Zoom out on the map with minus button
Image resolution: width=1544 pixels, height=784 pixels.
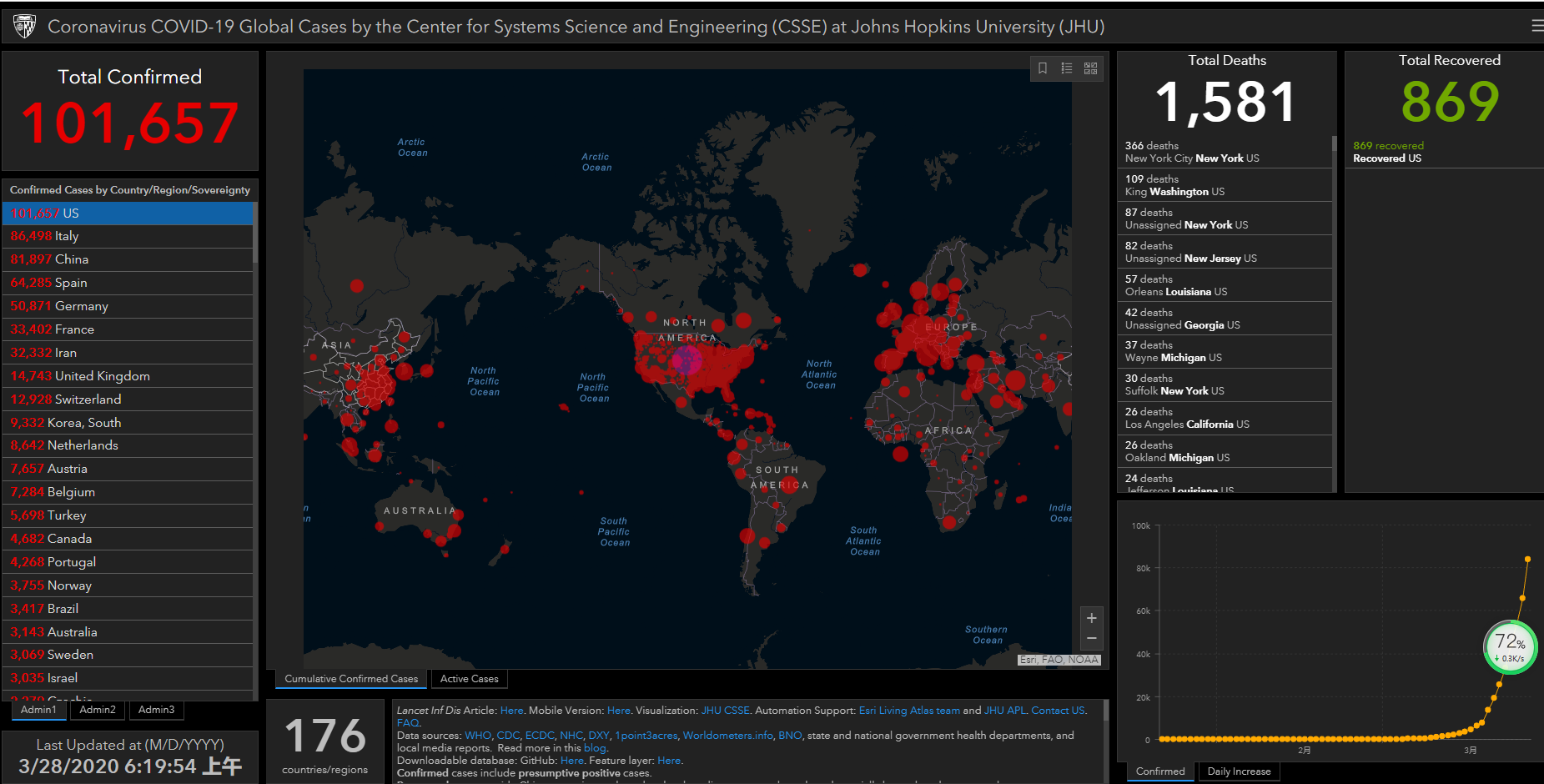point(1091,639)
